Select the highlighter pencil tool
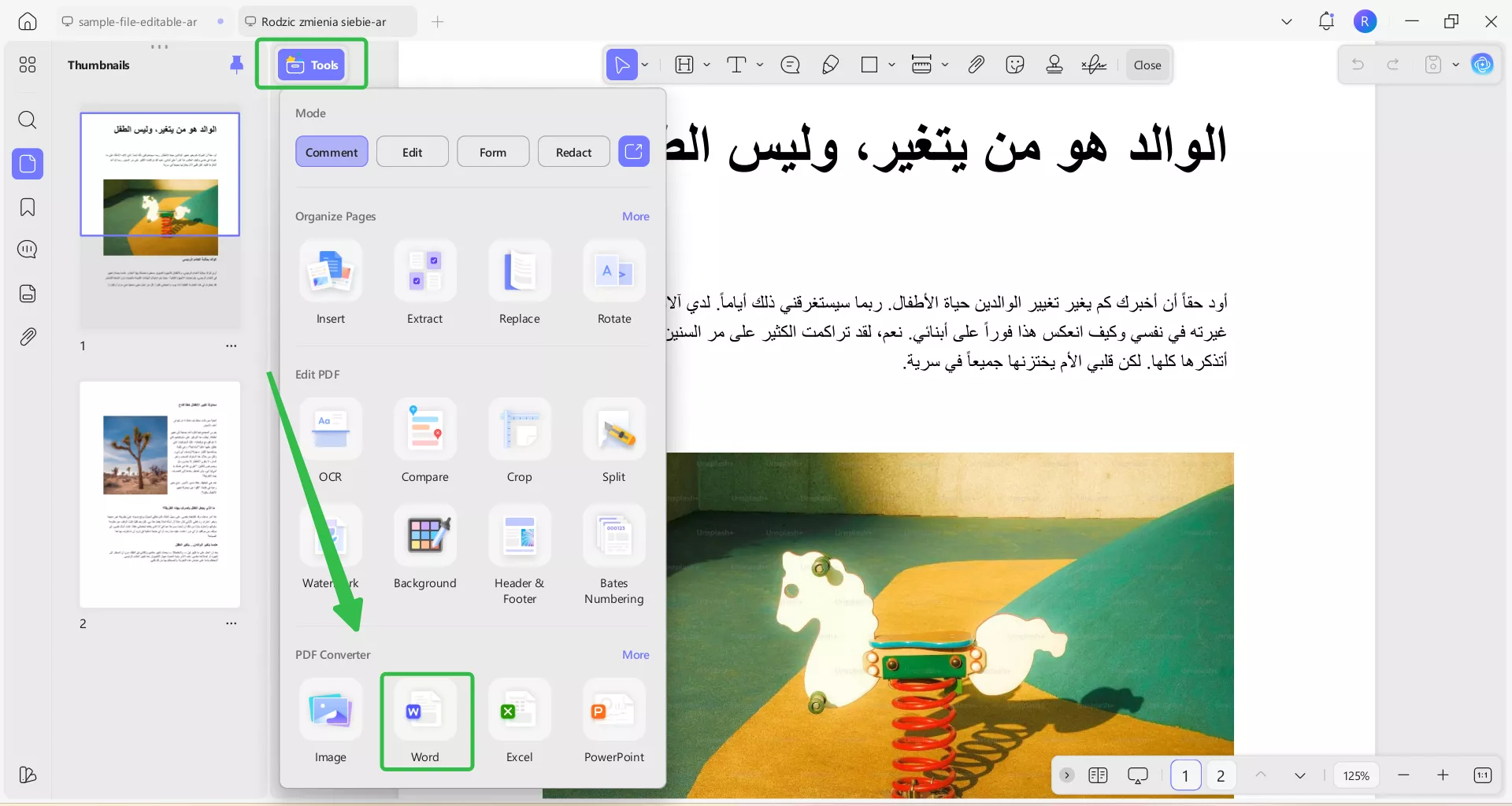Image resolution: width=1512 pixels, height=806 pixels. coord(830,65)
